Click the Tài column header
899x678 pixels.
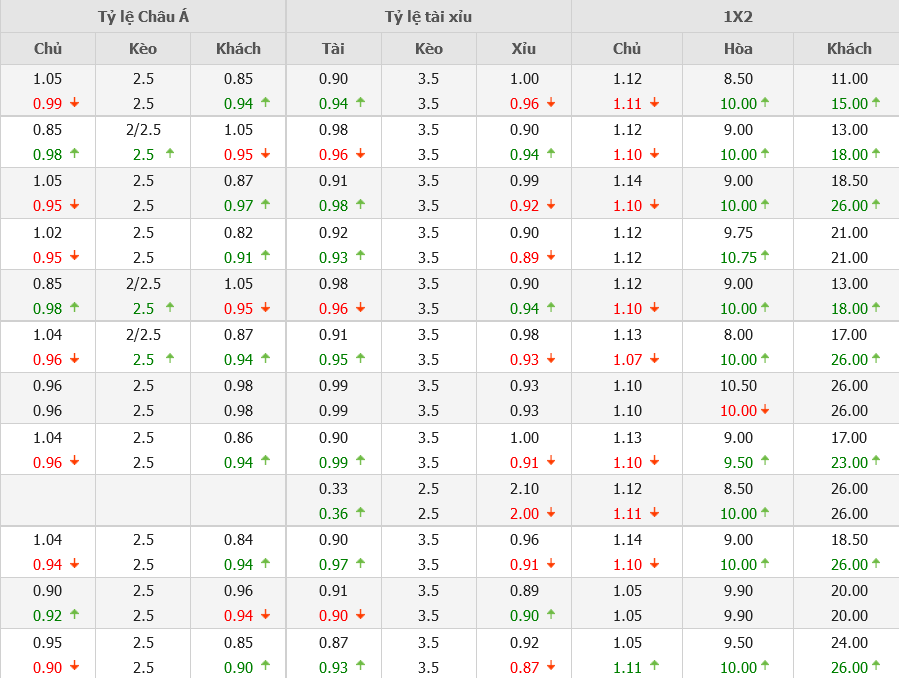[x=333, y=48]
